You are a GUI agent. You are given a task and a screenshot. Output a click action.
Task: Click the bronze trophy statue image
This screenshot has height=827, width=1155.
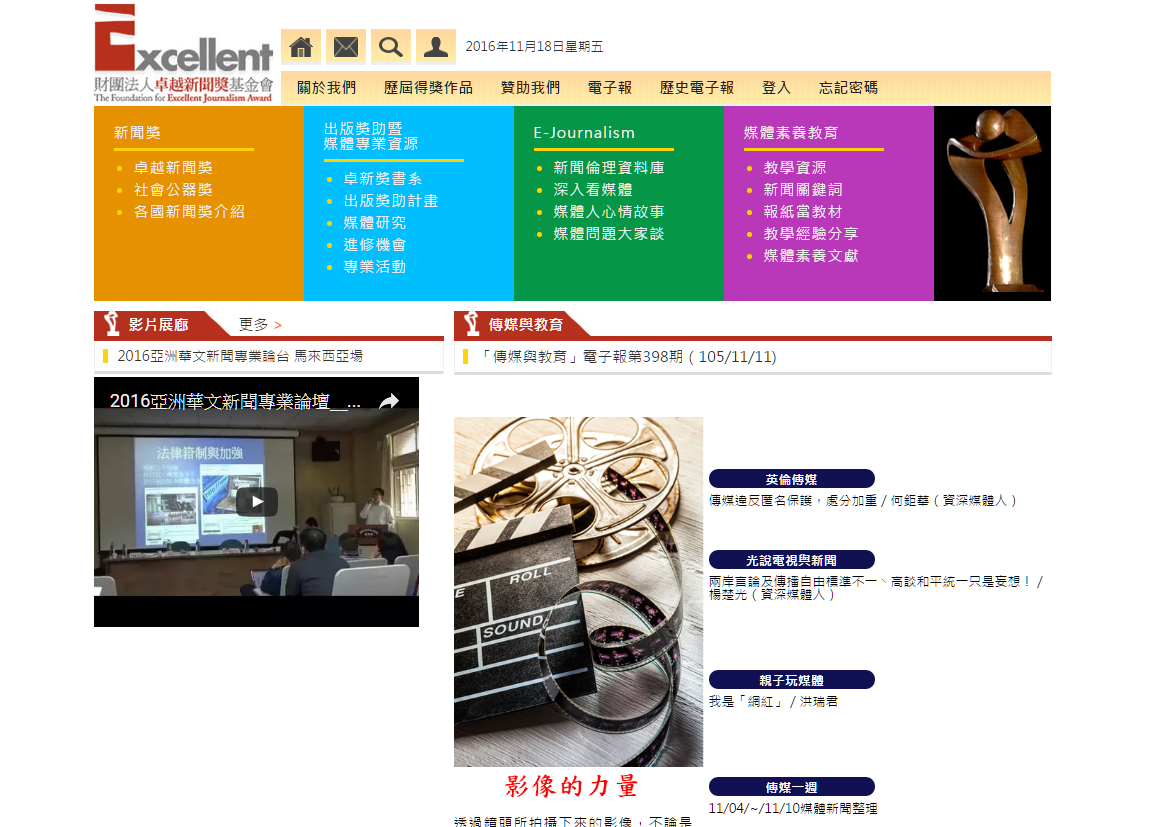(x=992, y=203)
